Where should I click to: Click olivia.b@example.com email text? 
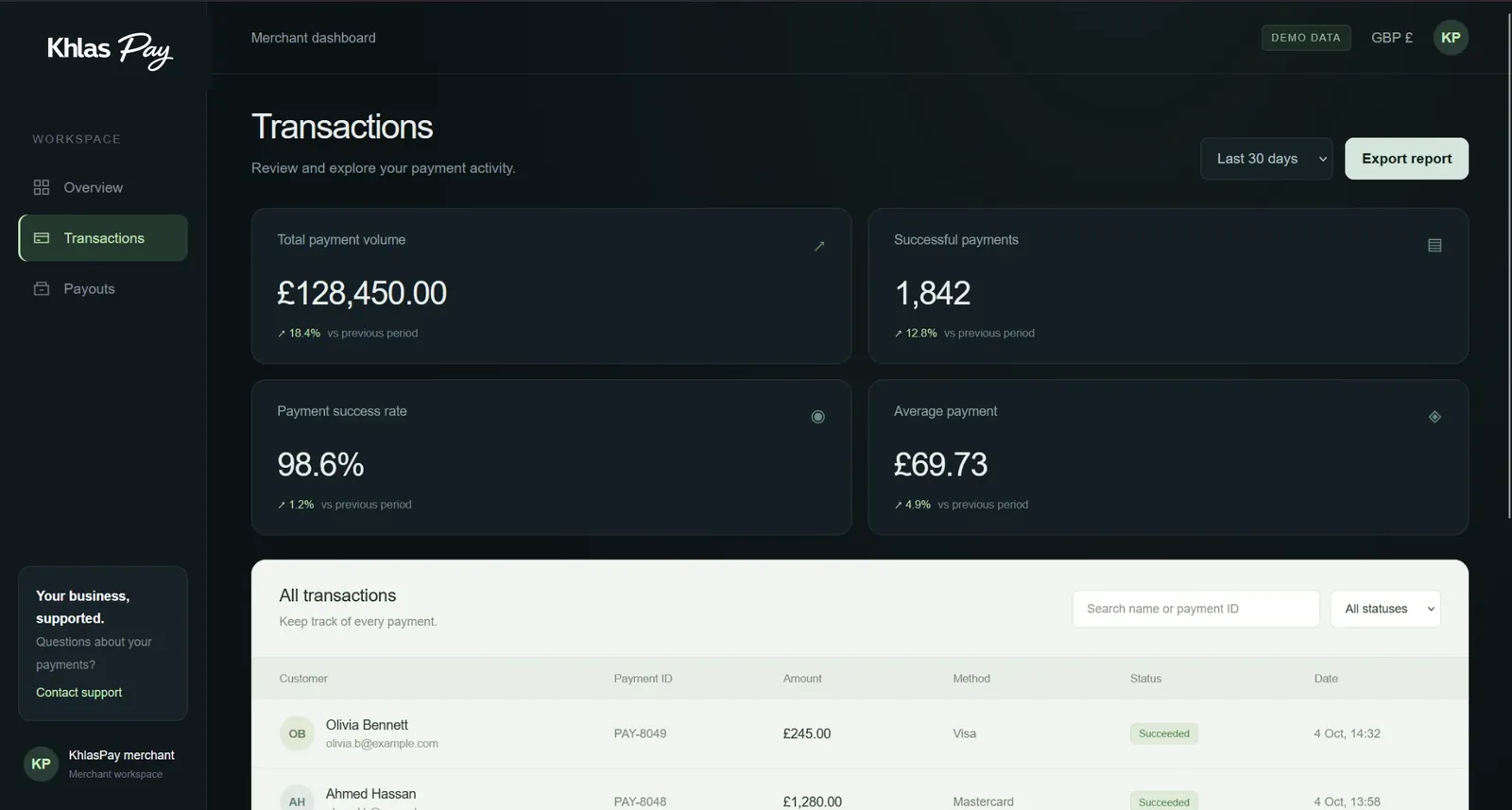click(382, 744)
